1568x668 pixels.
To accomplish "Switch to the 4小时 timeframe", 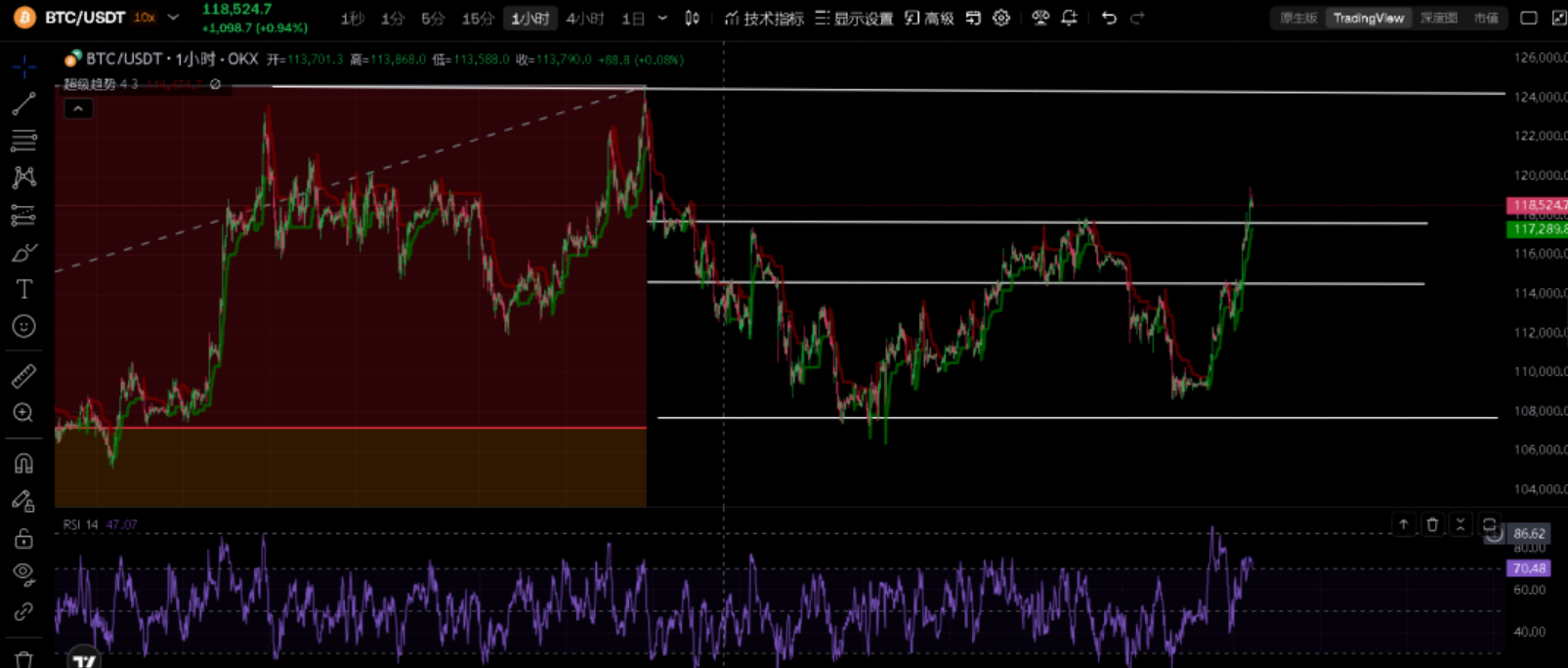I will pos(584,19).
